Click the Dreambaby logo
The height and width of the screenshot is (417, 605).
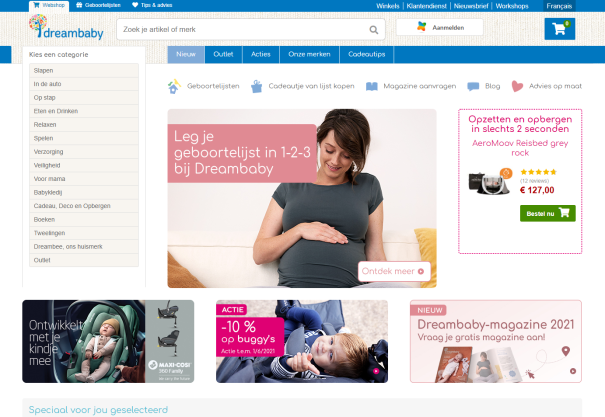tap(66, 27)
